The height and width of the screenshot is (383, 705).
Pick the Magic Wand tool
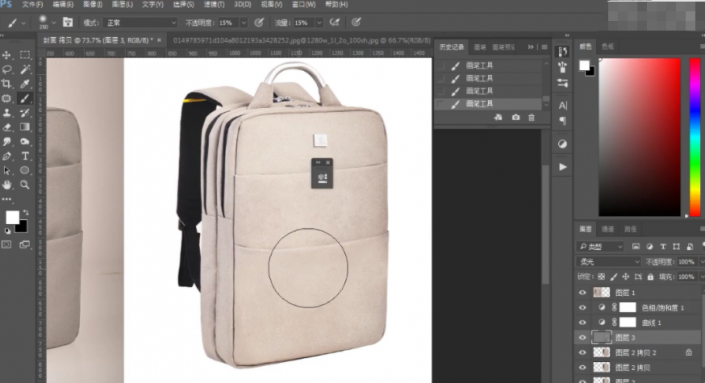pyautogui.click(x=25, y=69)
